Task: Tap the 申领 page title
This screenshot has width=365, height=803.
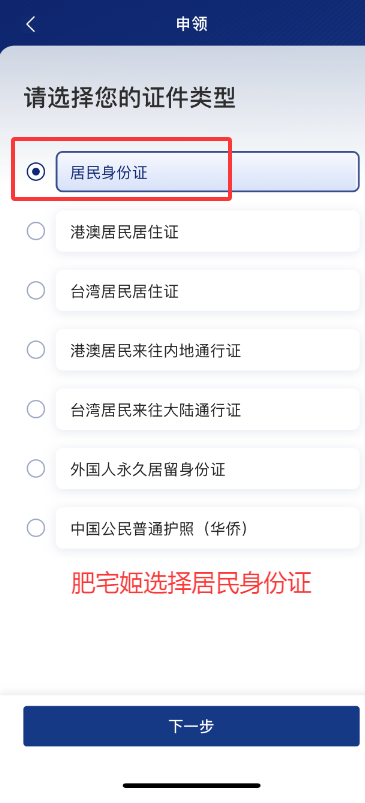Action: 191,24
